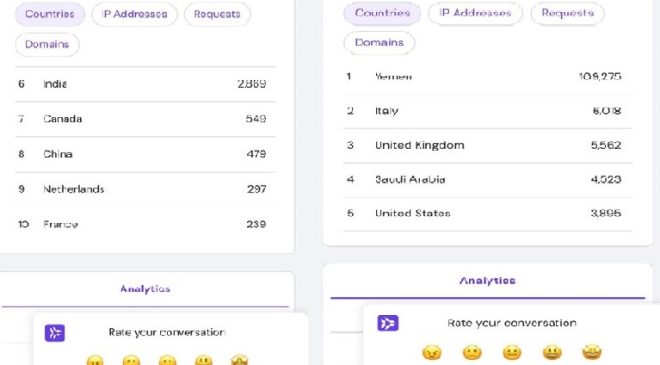Open the Analytics tab in left card
Image resolution: width=660 pixels, height=365 pixels.
tap(145, 289)
